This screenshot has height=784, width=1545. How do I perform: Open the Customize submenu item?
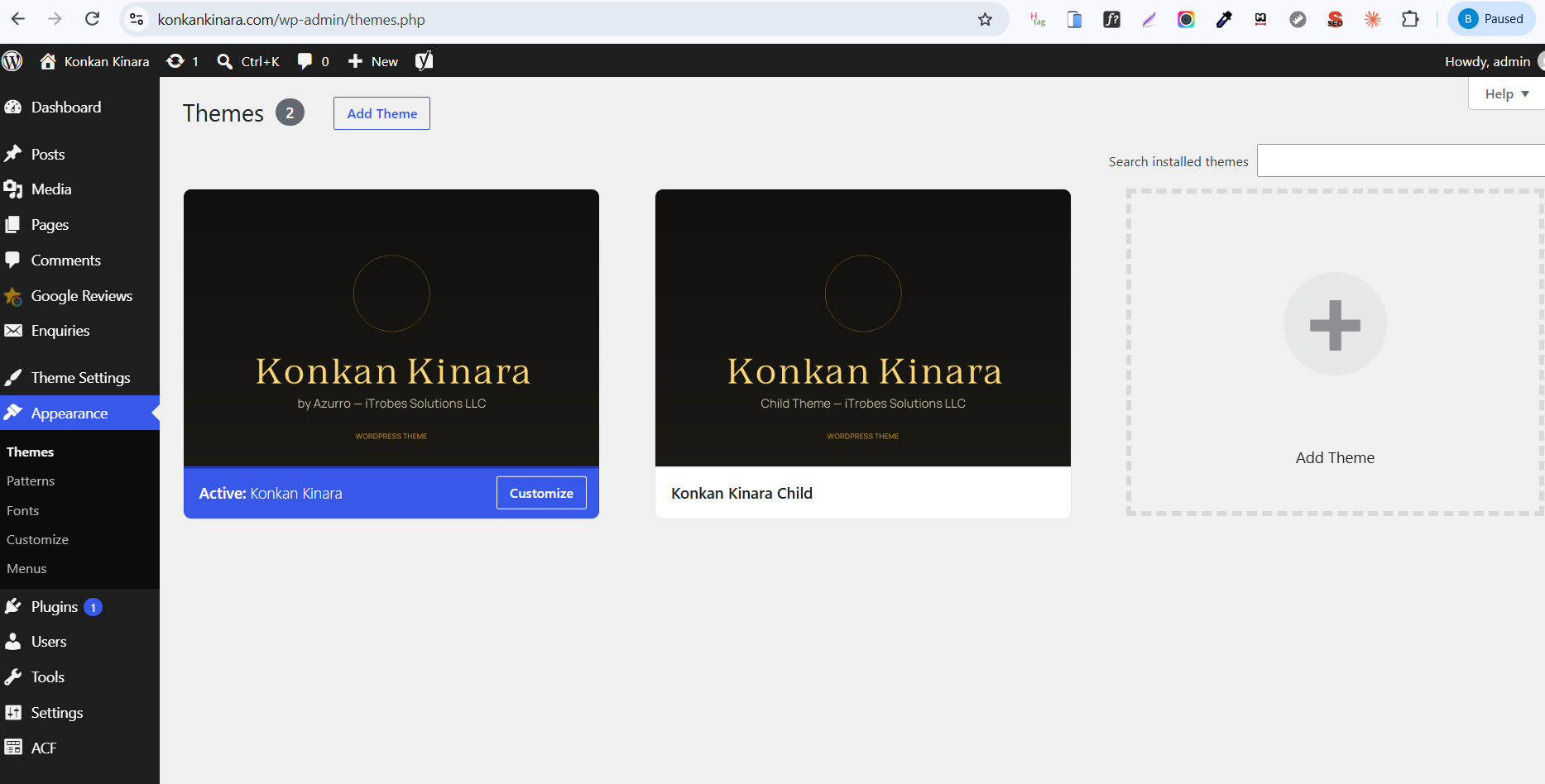tap(37, 540)
